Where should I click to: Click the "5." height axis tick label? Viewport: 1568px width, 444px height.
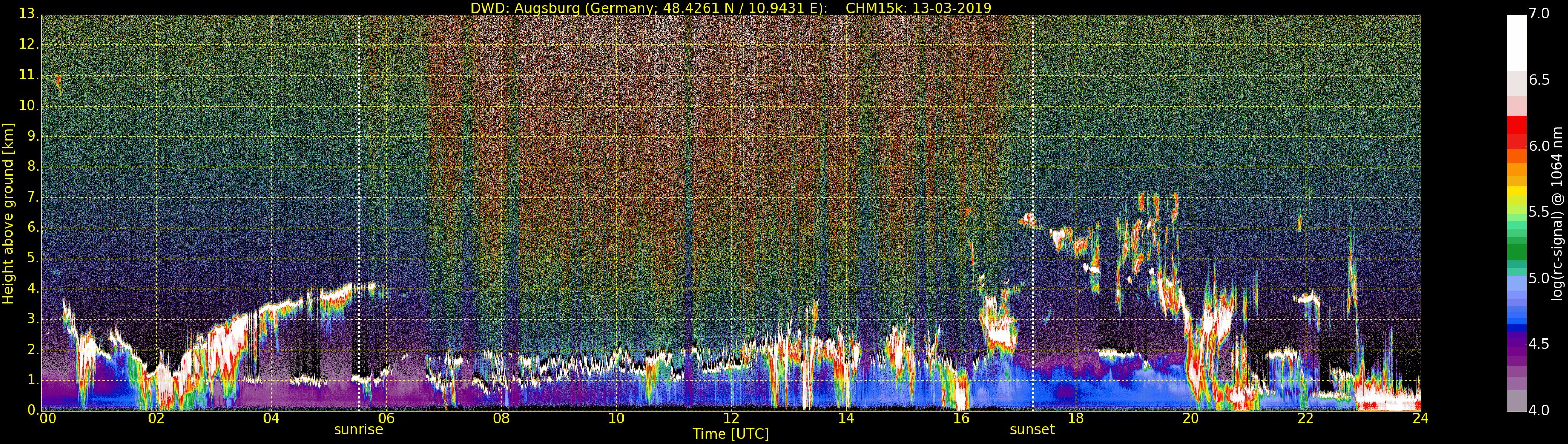[33, 258]
